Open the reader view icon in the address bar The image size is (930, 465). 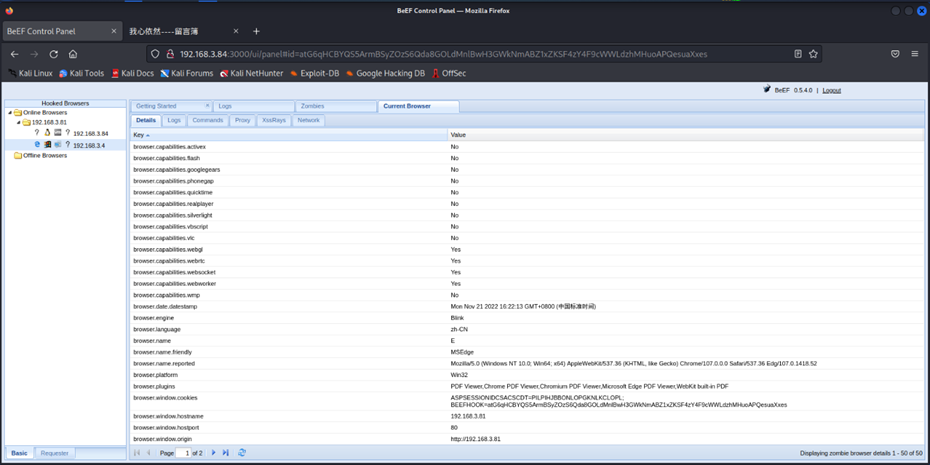[798, 54]
